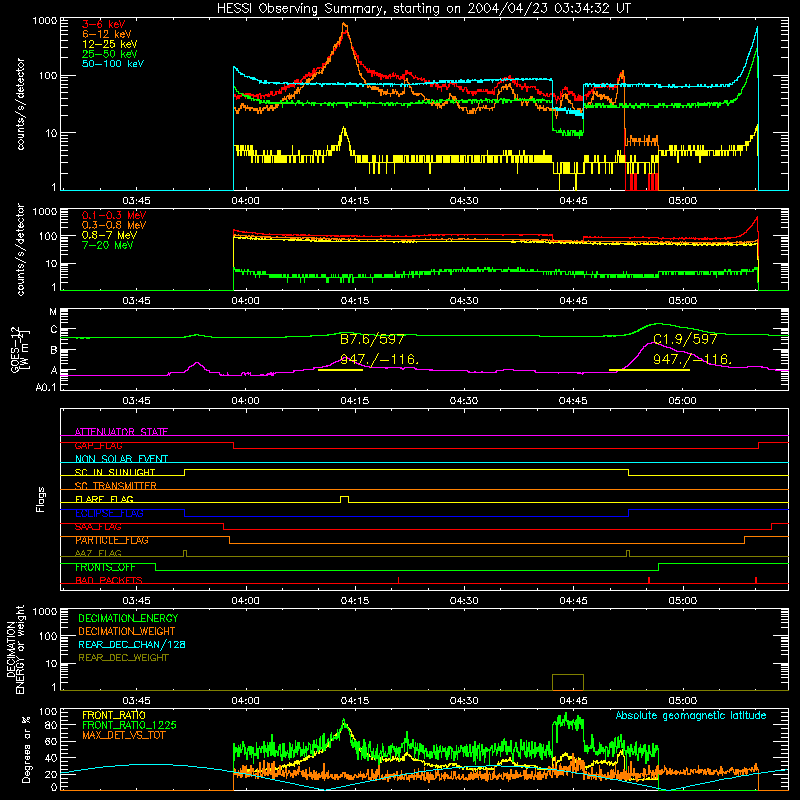Viewport: 800px width, 800px height.
Task: Click the B7.6/597 flare annotation
Action: point(372,339)
